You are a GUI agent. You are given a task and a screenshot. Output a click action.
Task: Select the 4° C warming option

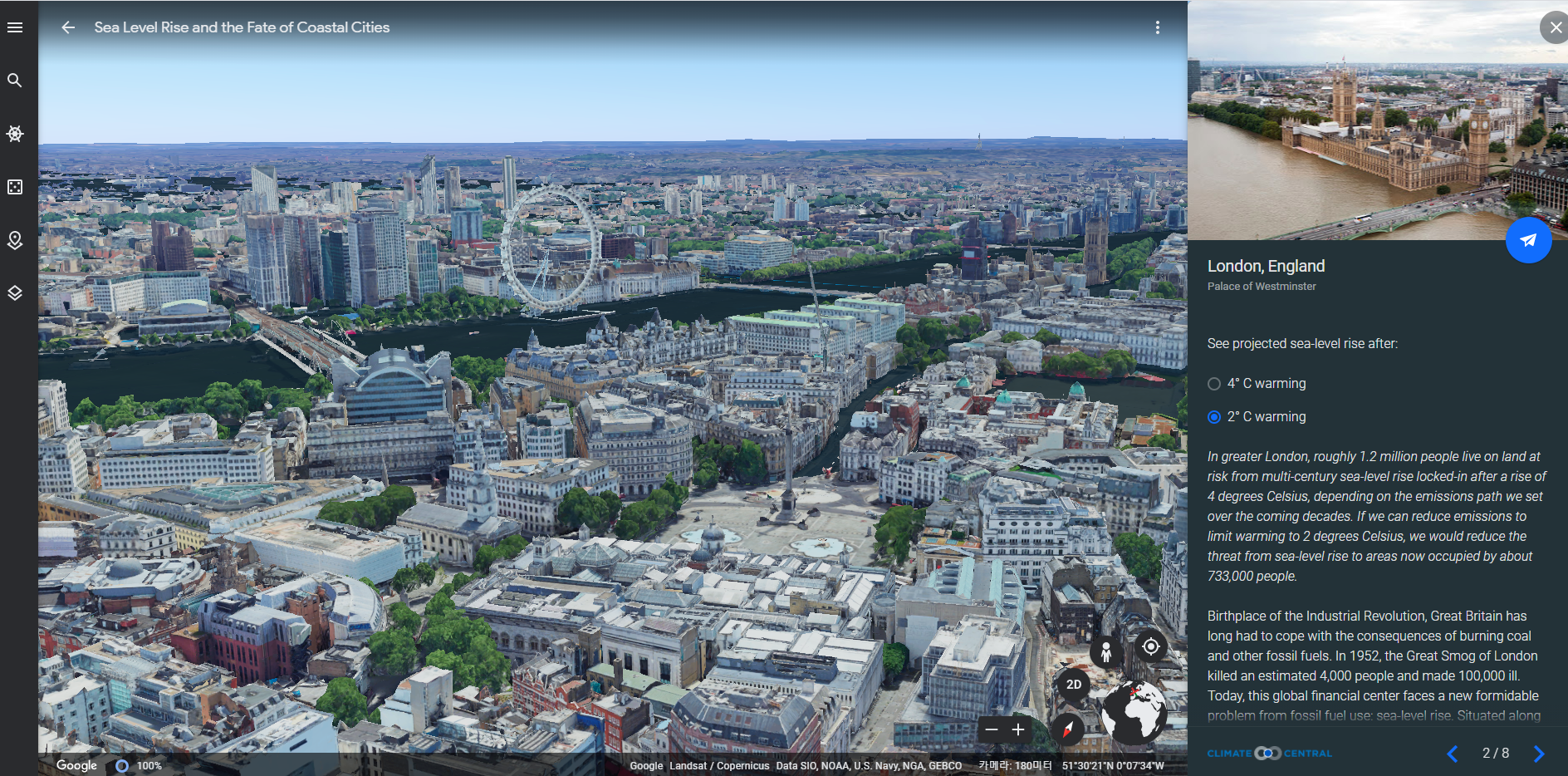[1257, 383]
